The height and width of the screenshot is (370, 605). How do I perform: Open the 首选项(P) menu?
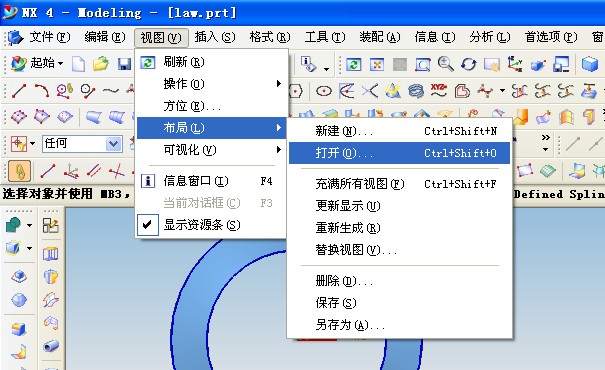(x=551, y=37)
